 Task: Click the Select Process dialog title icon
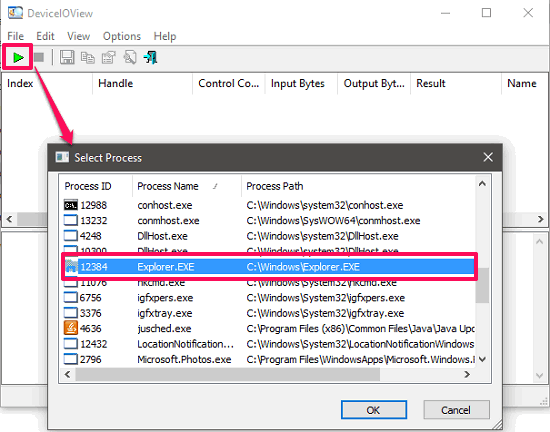click(x=62, y=157)
